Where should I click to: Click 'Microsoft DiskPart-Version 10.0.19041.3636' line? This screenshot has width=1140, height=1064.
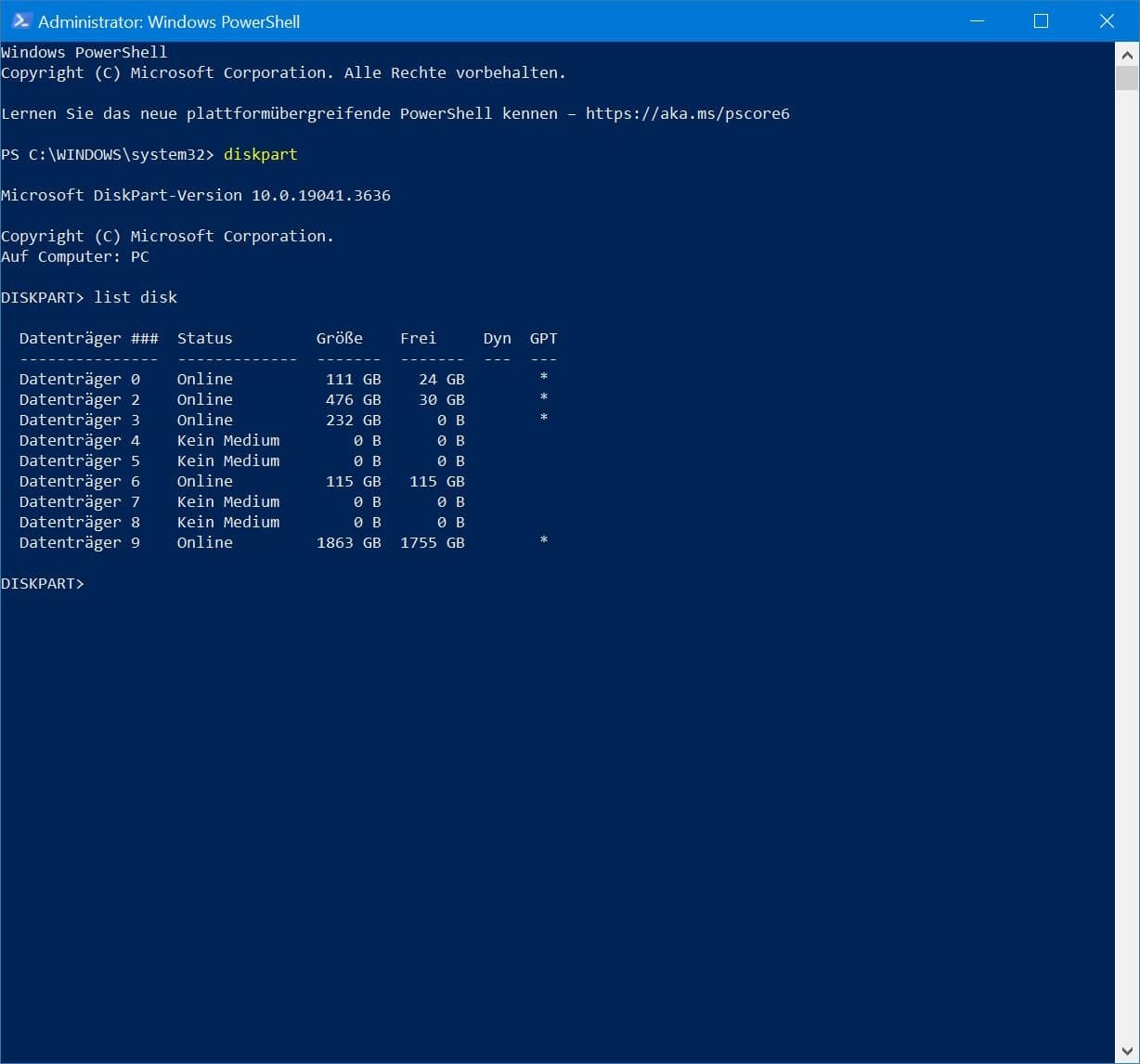(x=196, y=195)
